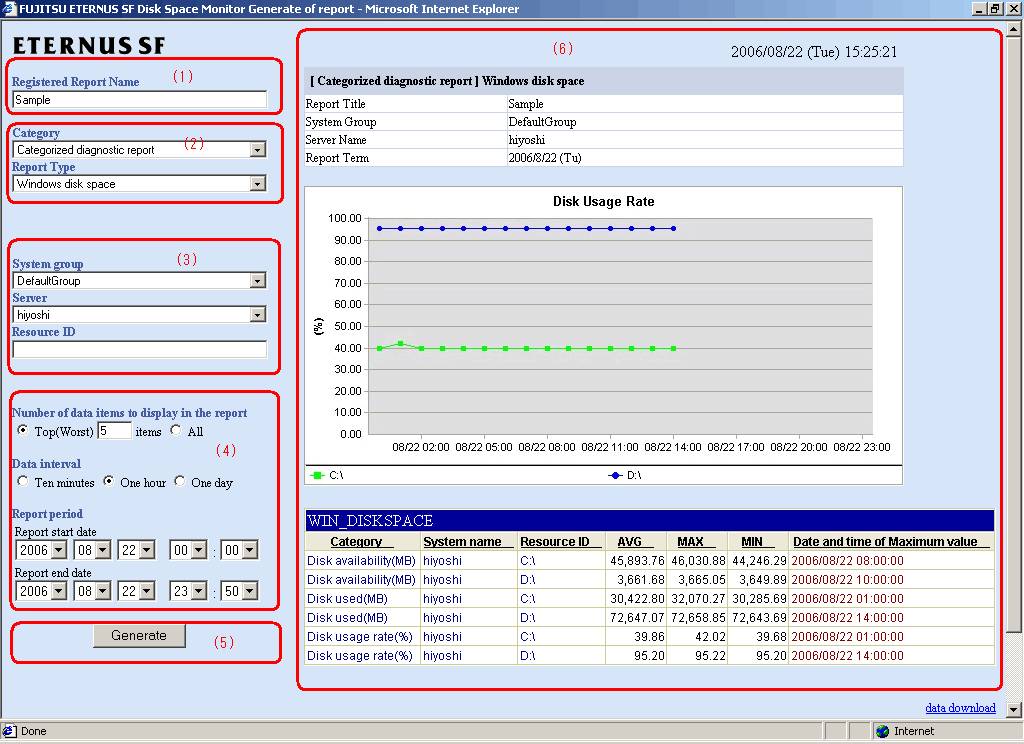Click the Internet zone globe icon

tap(883, 731)
